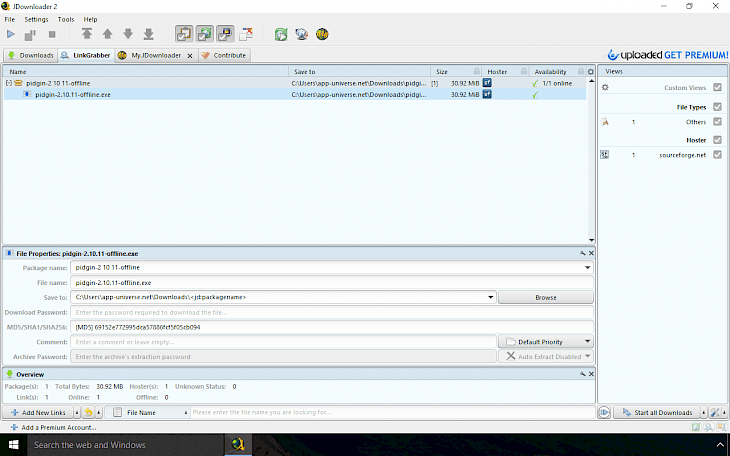Screen dimensions: 730x456
Task: Select the pidgin-2.10.11-offline.exe file row
Action: tap(295, 95)
